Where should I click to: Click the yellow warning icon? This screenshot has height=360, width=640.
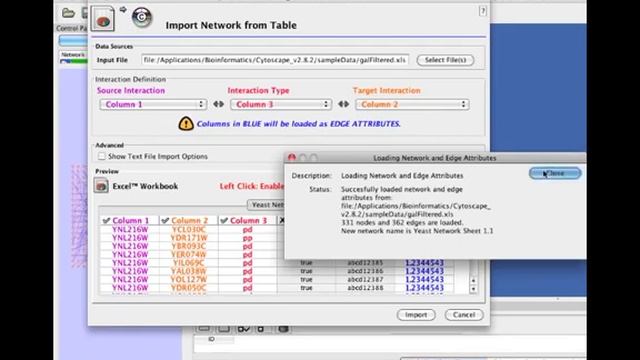coord(186,123)
